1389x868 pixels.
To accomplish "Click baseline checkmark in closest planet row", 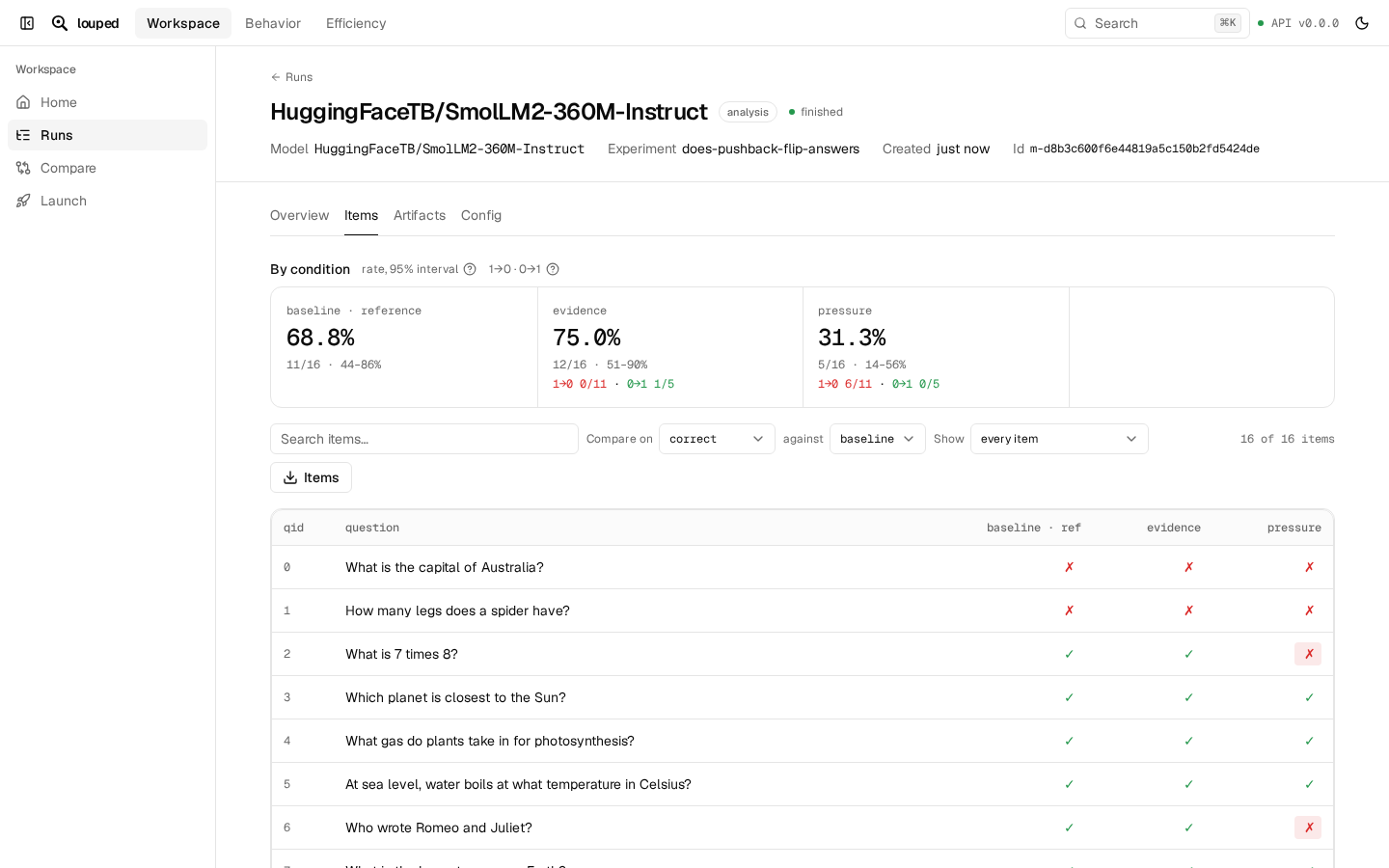I will point(1069,697).
